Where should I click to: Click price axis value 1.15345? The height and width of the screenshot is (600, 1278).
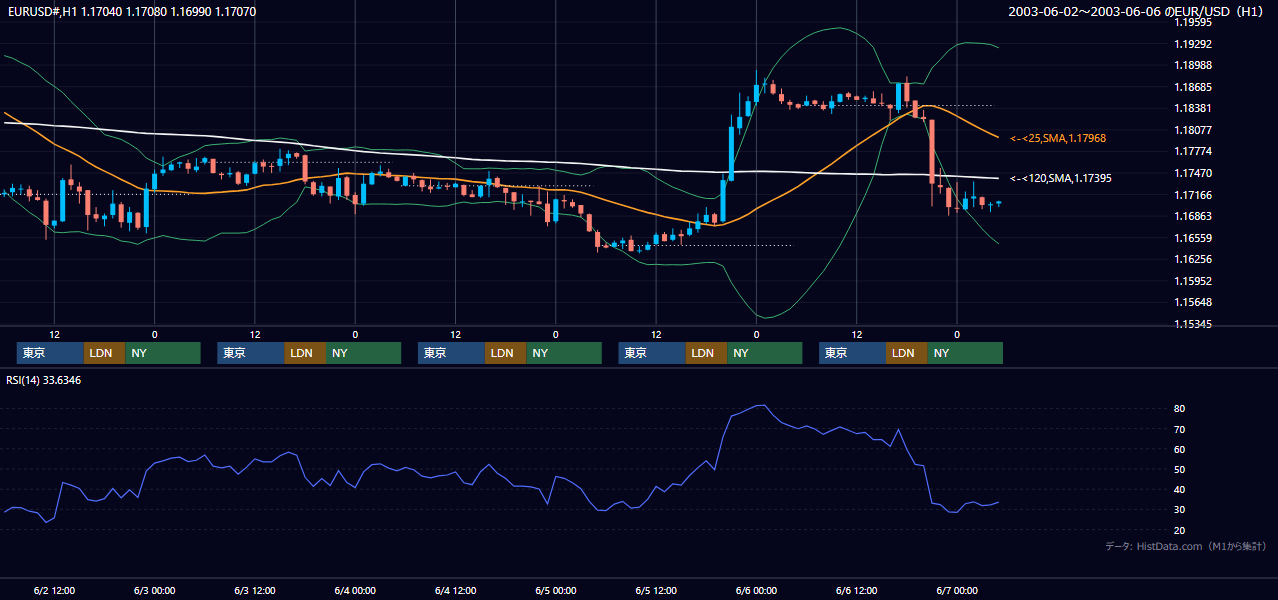[x=1193, y=324]
